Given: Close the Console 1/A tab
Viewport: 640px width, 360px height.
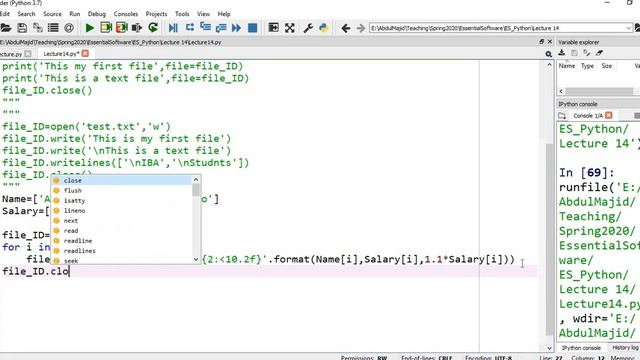Looking at the screenshot, I should coord(609,116).
